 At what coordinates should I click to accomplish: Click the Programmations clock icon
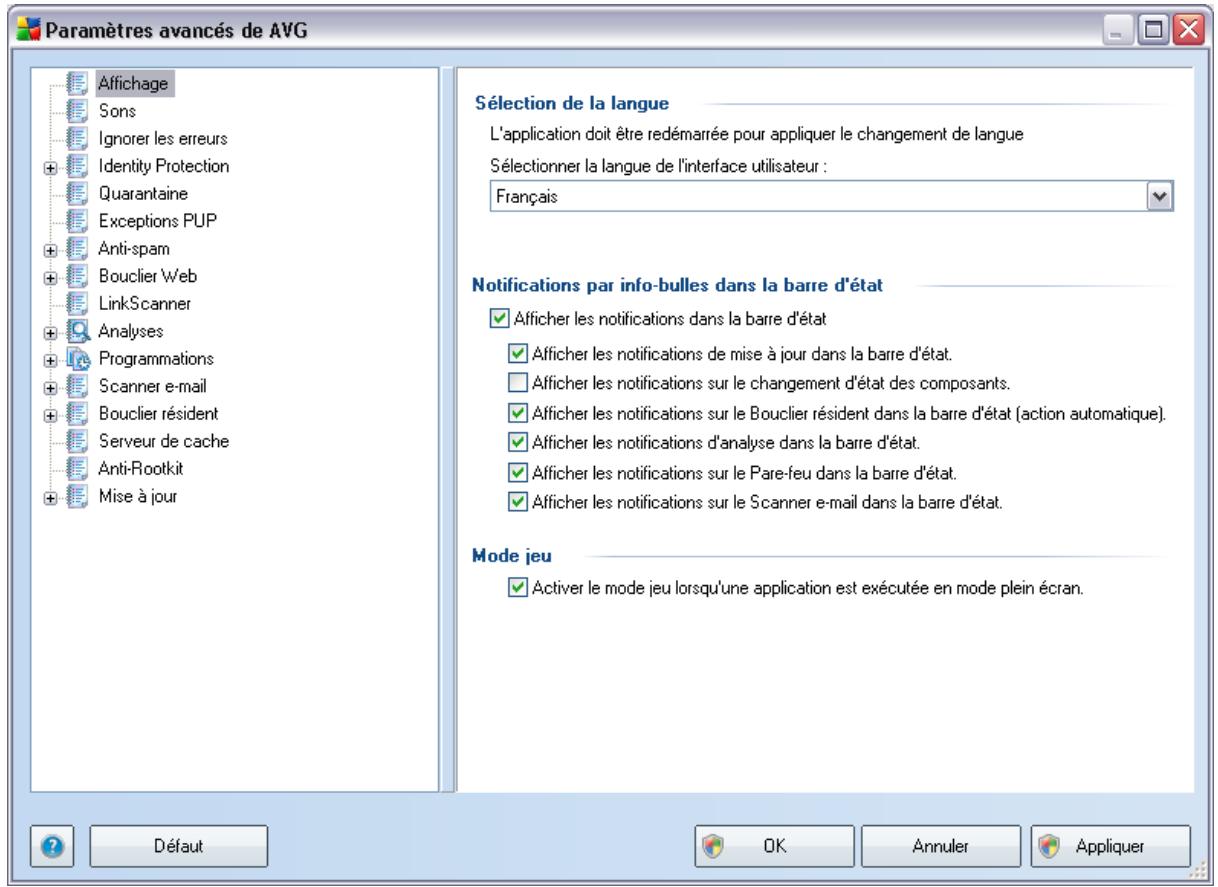point(77,357)
